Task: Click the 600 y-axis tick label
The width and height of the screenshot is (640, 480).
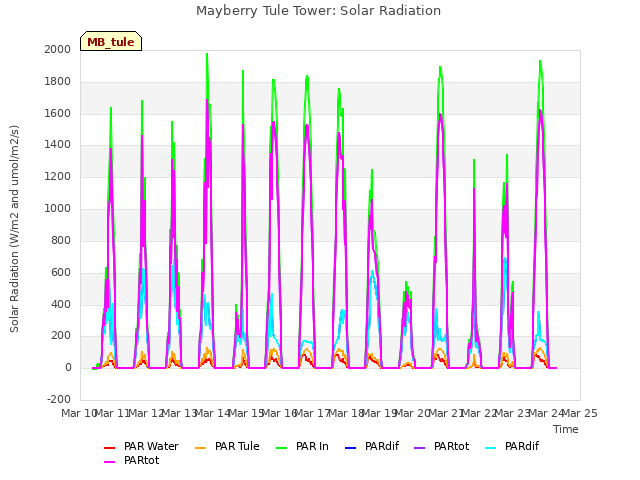Action: tap(61, 273)
